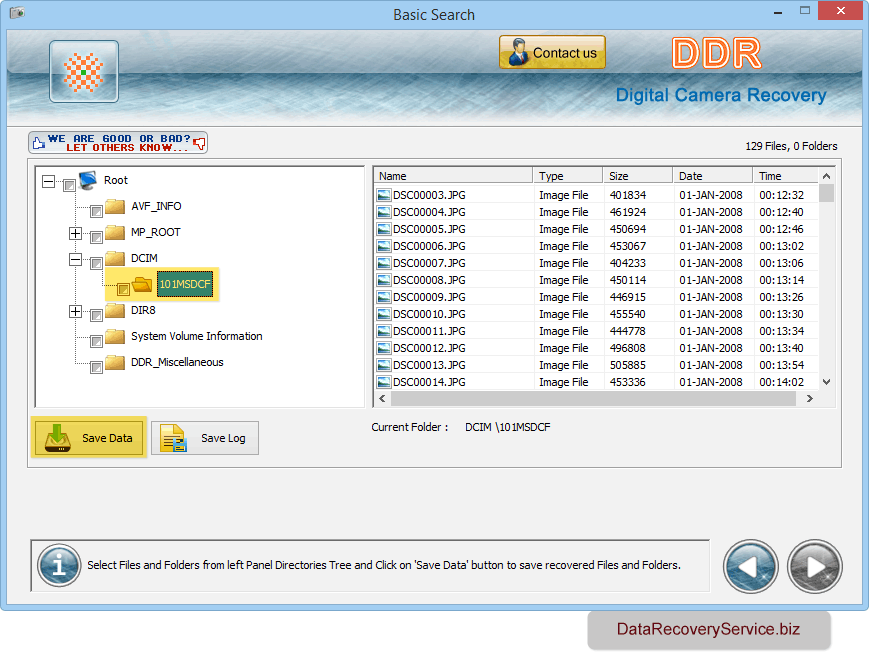
Task: Select the MP_ROOT folder icon
Action: click(115, 232)
